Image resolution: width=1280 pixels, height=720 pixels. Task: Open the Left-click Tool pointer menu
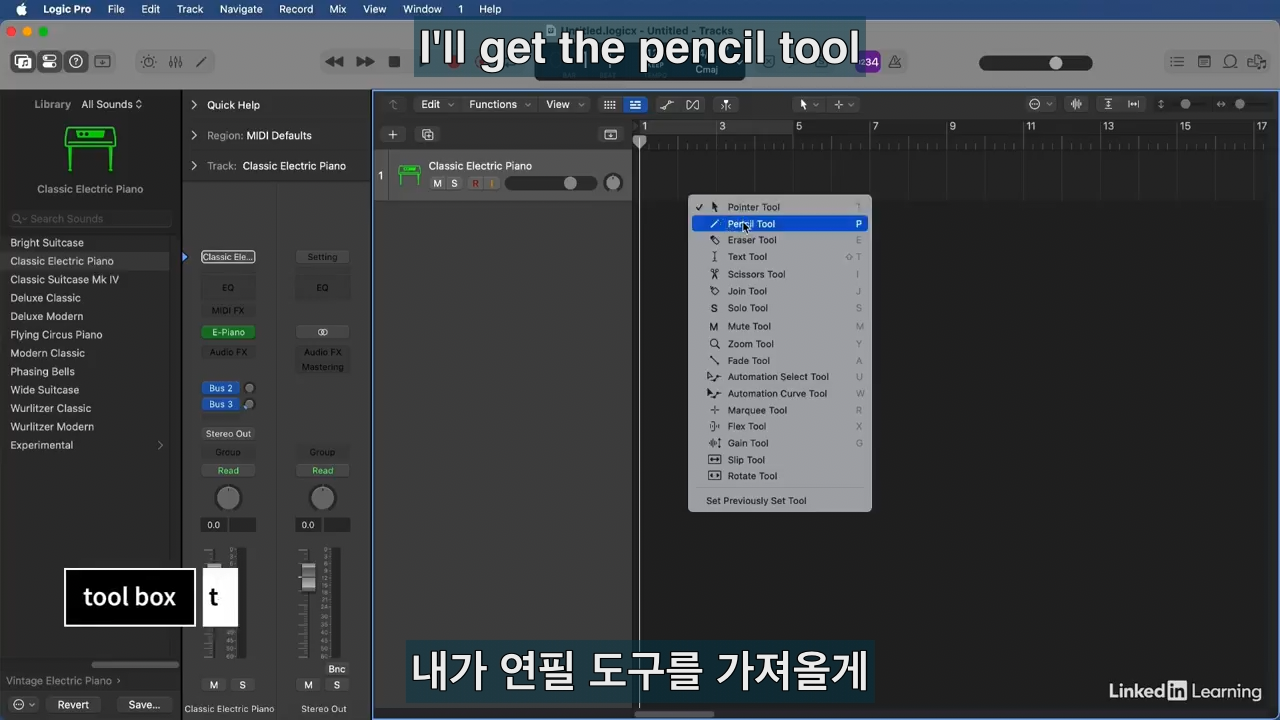(808, 104)
